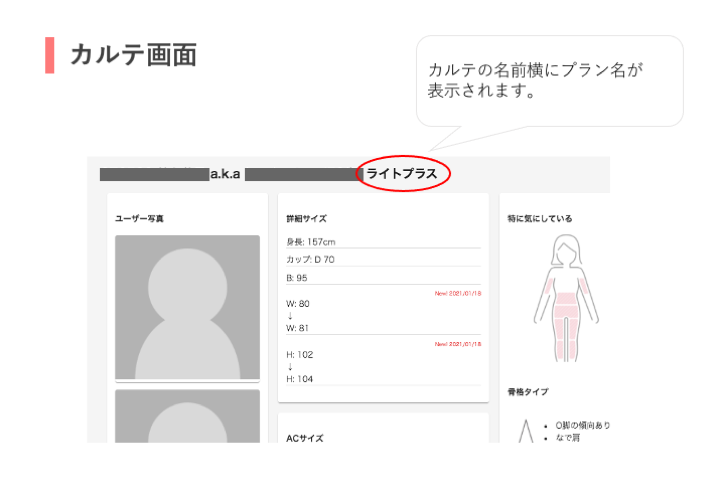Click the pink bar beside カルテ画面 title
This screenshot has height=498, width=720.
coord(49,55)
